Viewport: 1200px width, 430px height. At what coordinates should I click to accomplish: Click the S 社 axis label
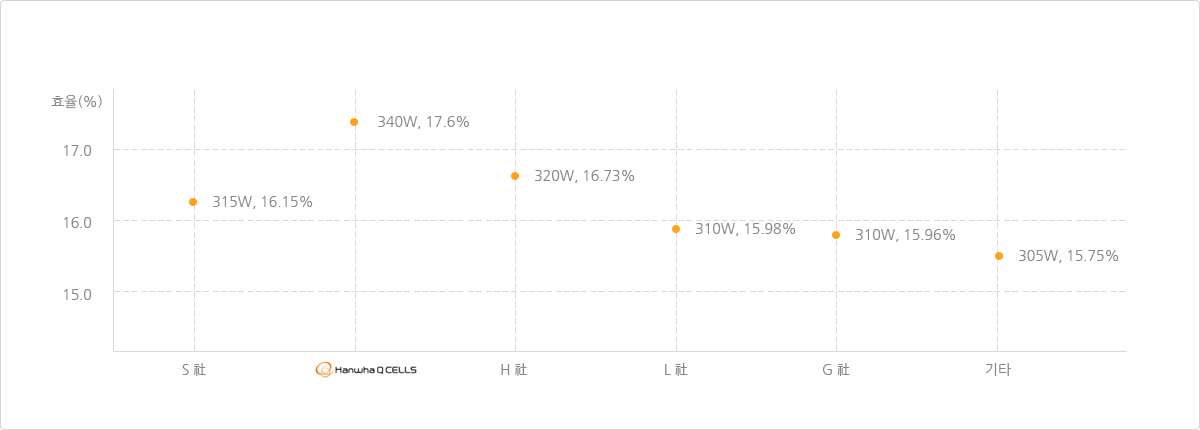point(194,369)
